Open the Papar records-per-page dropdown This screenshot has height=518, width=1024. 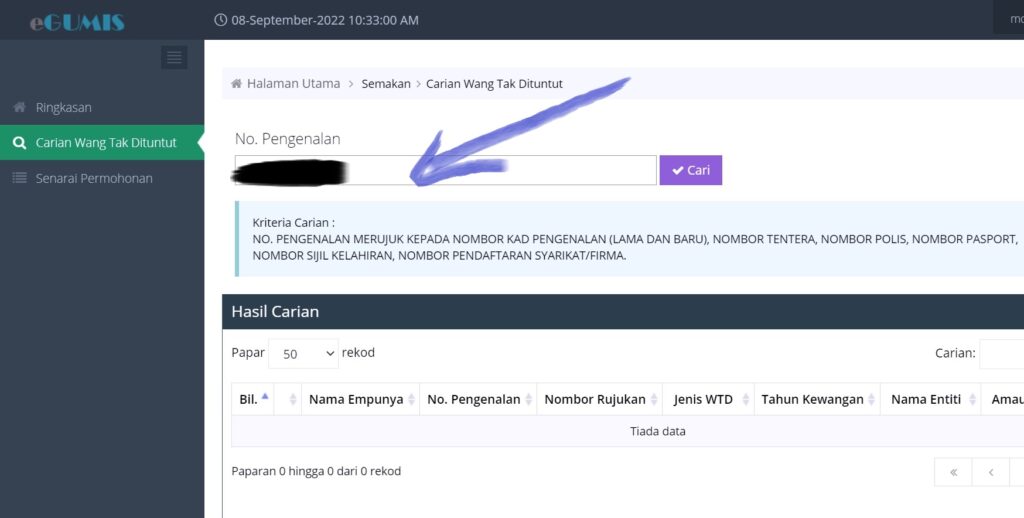(x=304, y=353)
